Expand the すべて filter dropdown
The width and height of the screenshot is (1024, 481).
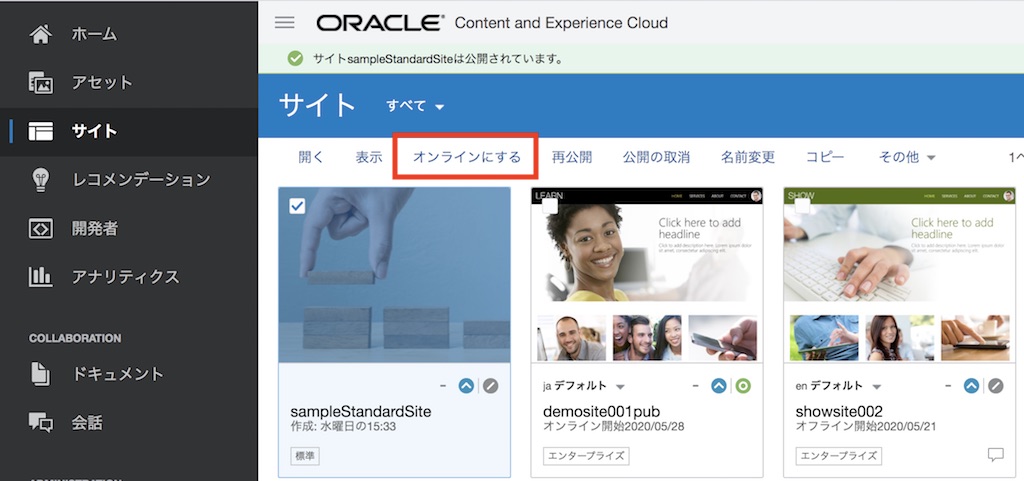click(x=415, y=106)
